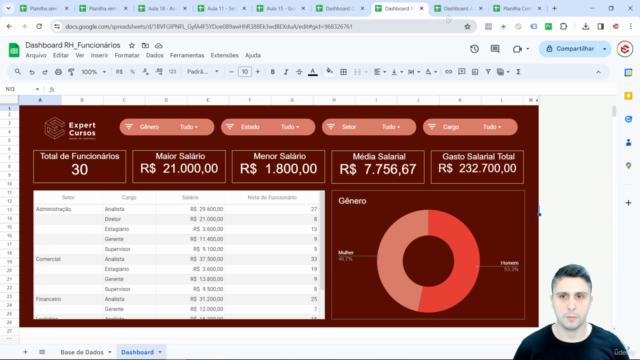Hide the menus with collapse arrow
The width and height of the screenshot is (640, 360).
click(598, 72)
